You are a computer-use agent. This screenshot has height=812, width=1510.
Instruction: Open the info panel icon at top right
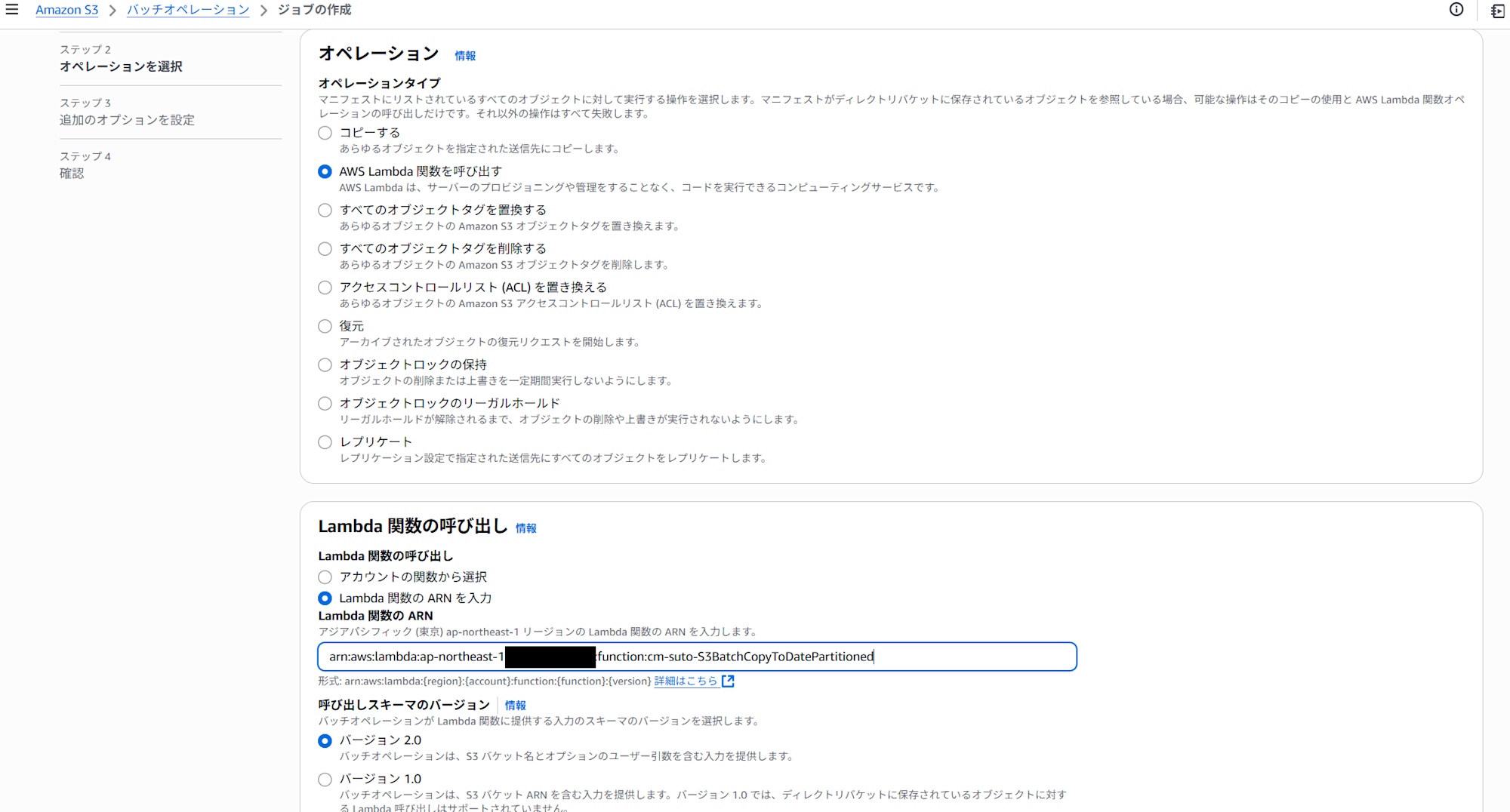point(1456,10)
